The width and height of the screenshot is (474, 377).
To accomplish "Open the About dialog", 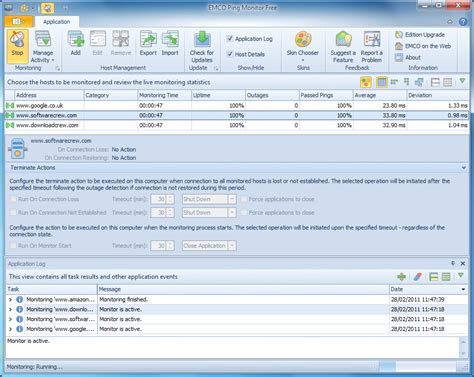I will [408, 57].
